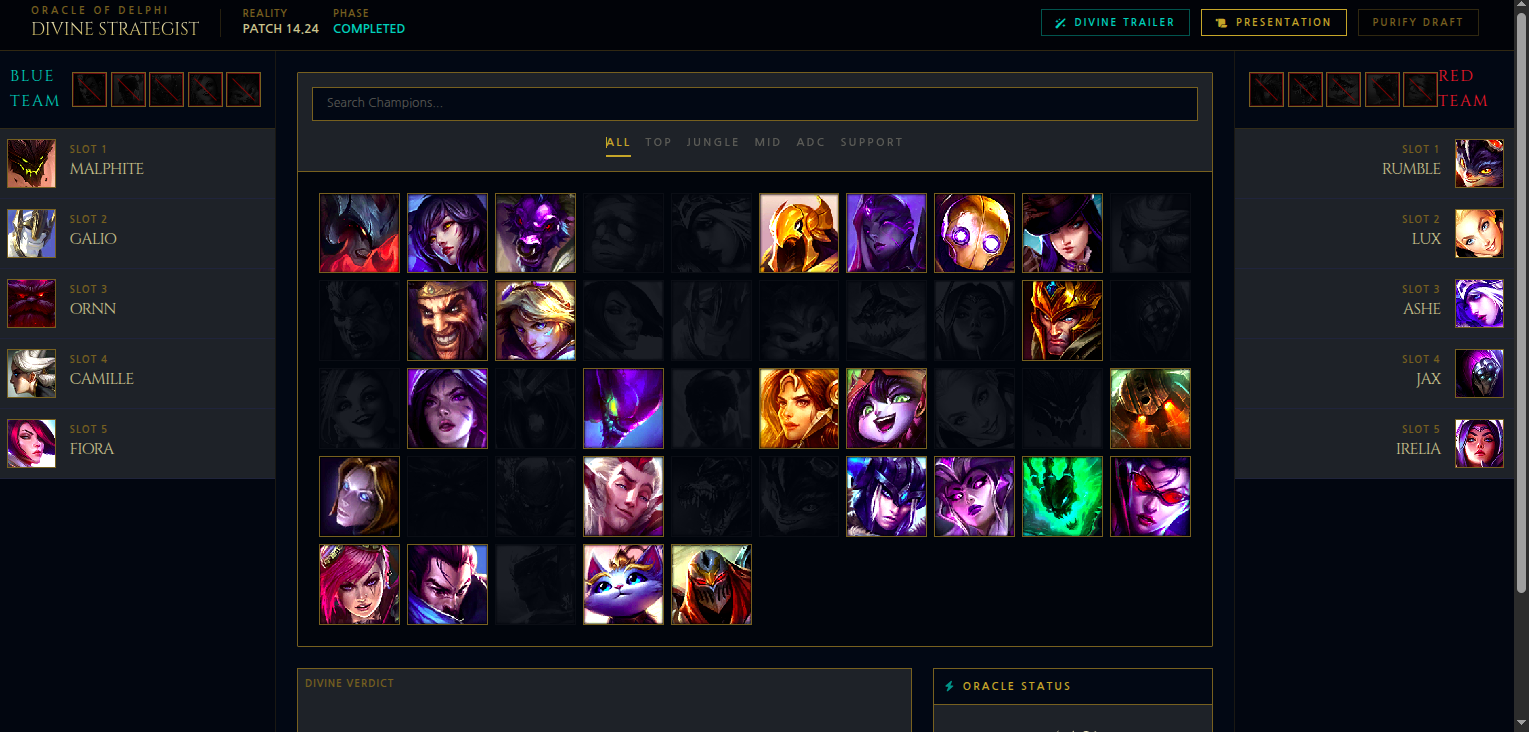Choose the Blitzcrank champion portrait
This screenshot has width=1529, height=732.
(974, 233)
